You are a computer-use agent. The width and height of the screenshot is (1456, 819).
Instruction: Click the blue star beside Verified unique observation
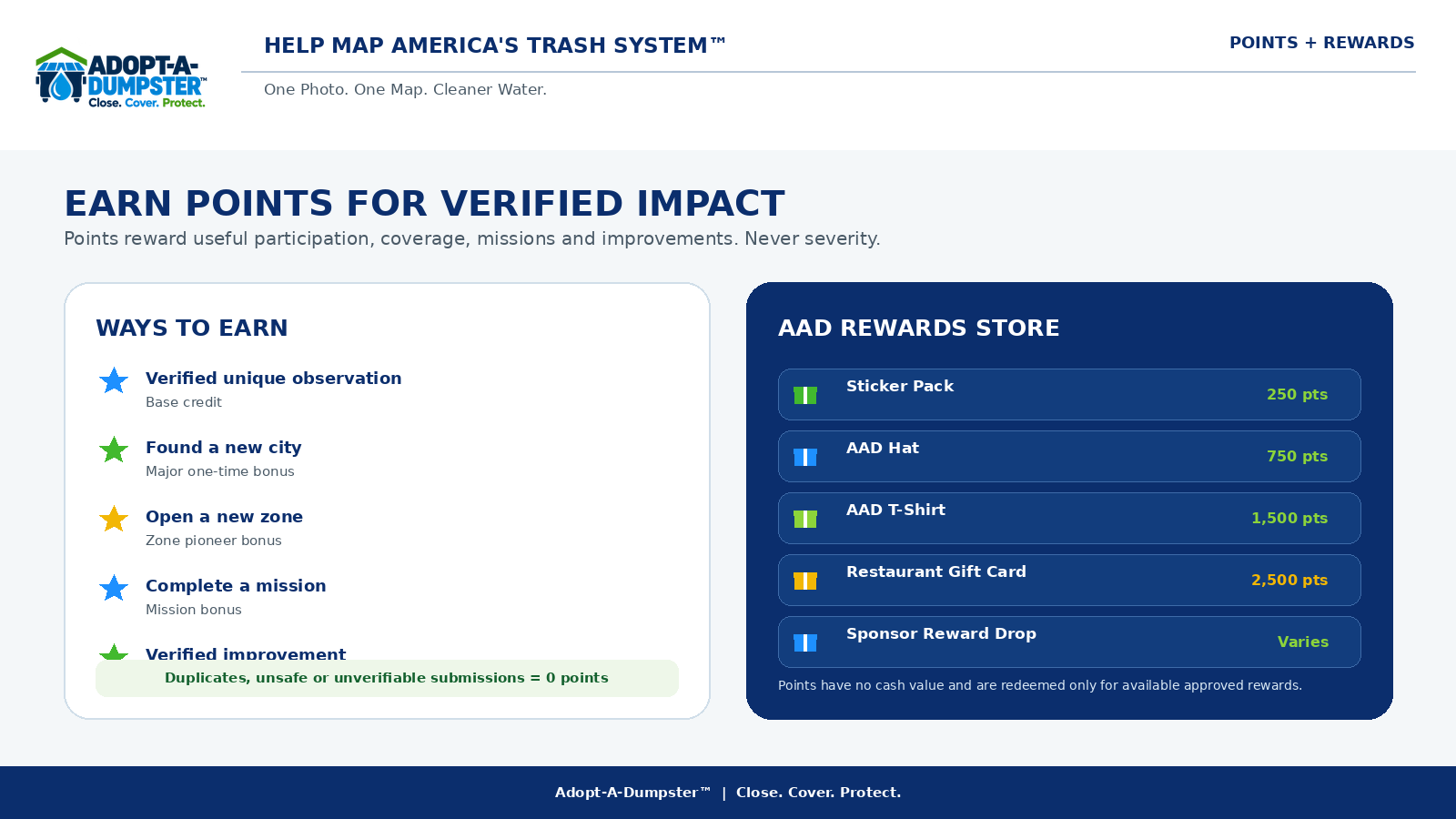[114, 380]
